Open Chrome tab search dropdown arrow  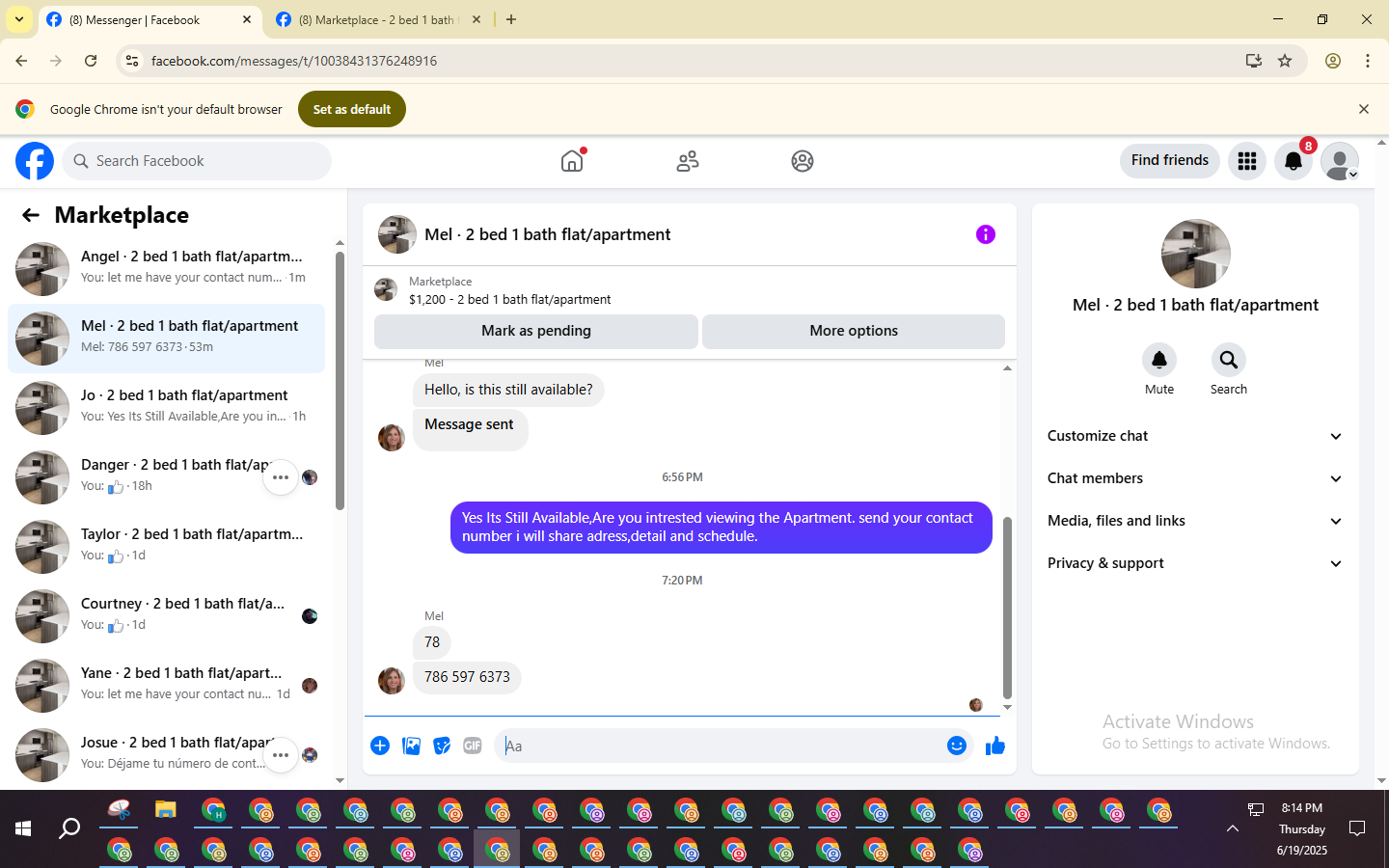point(19,19)
